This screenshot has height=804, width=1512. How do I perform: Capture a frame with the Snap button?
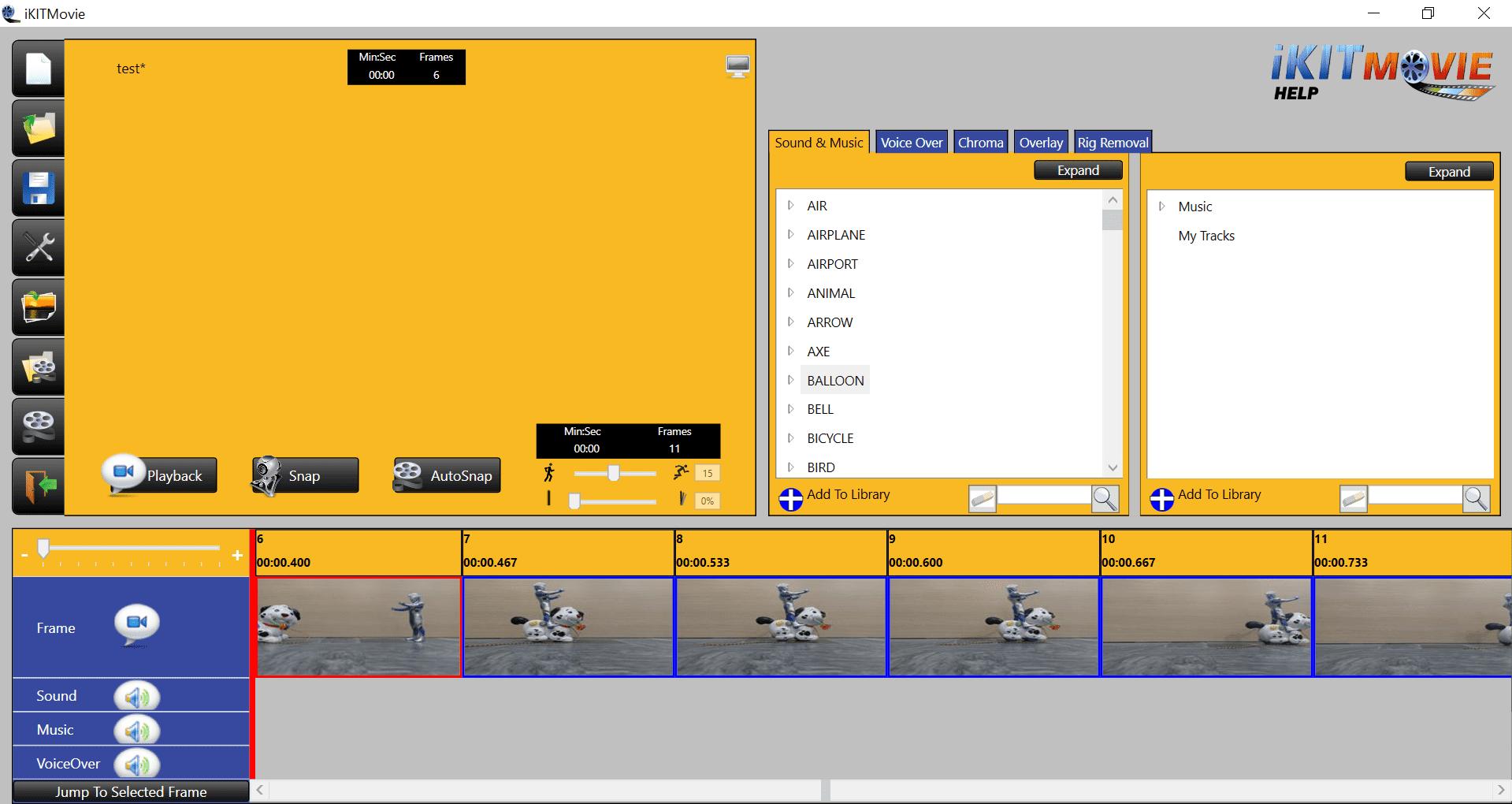305,475
